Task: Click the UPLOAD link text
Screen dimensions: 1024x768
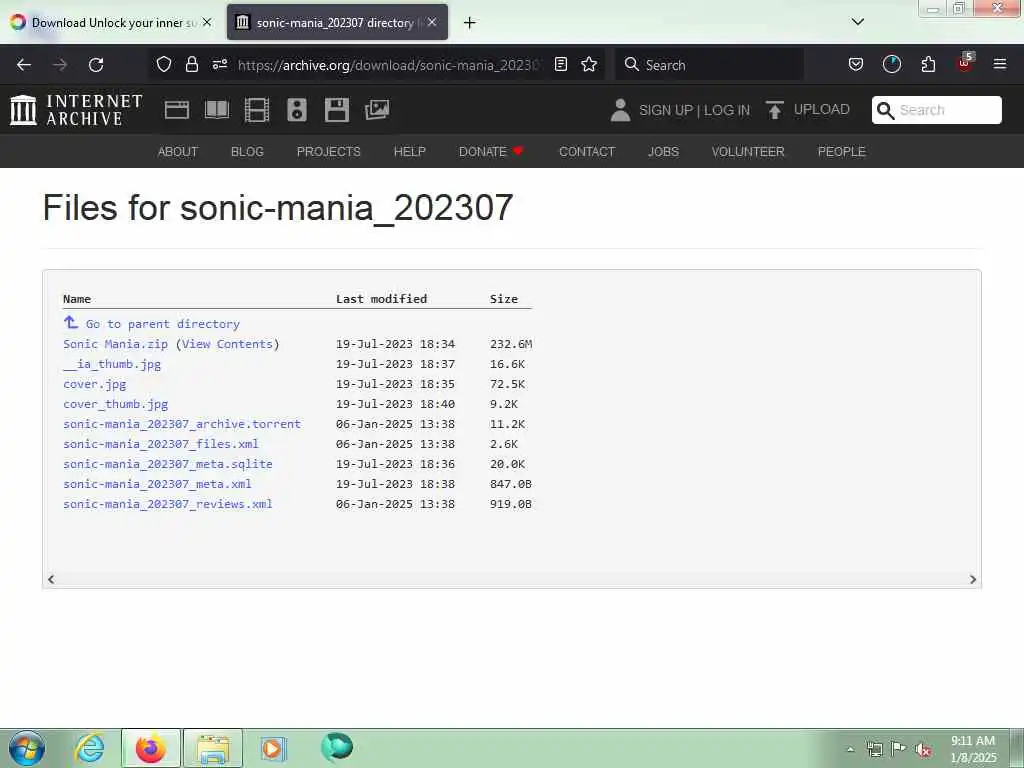Action: pyautogui.click(x=822, y=110)
